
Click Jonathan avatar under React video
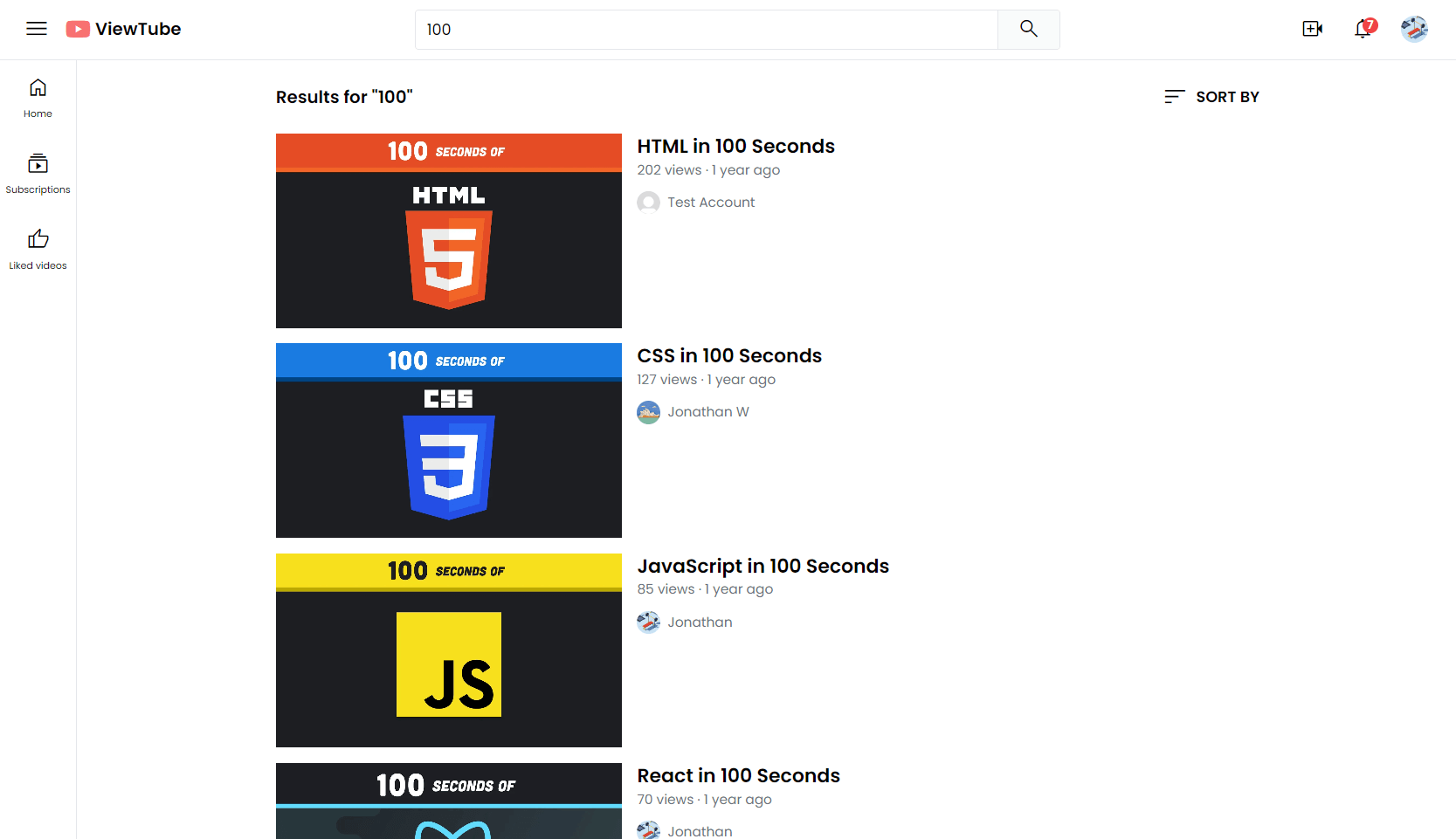point(648,830)
